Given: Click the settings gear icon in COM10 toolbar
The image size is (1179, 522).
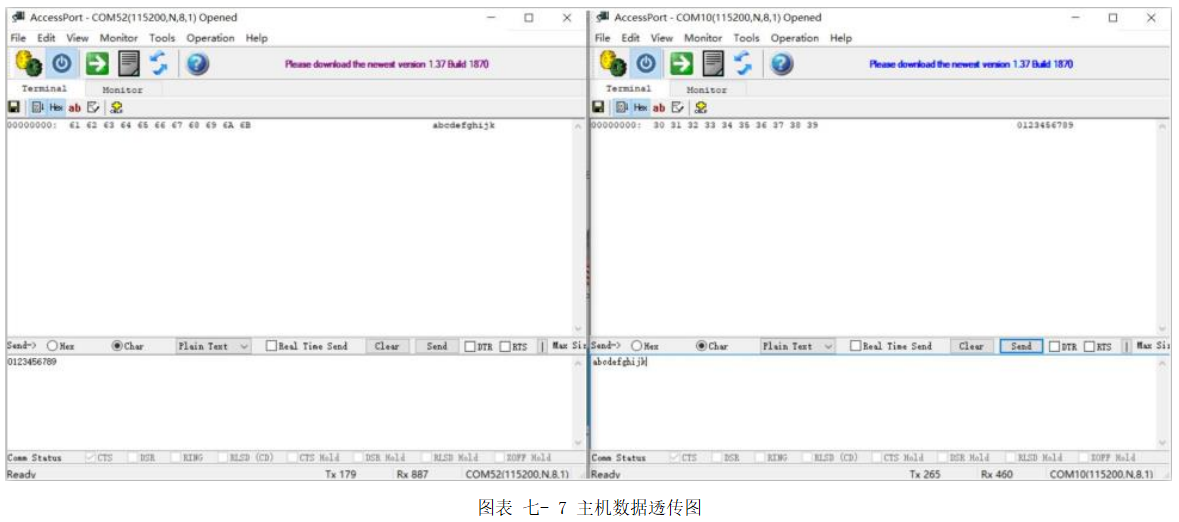Looking at the screenshot, I should point(612,63).
